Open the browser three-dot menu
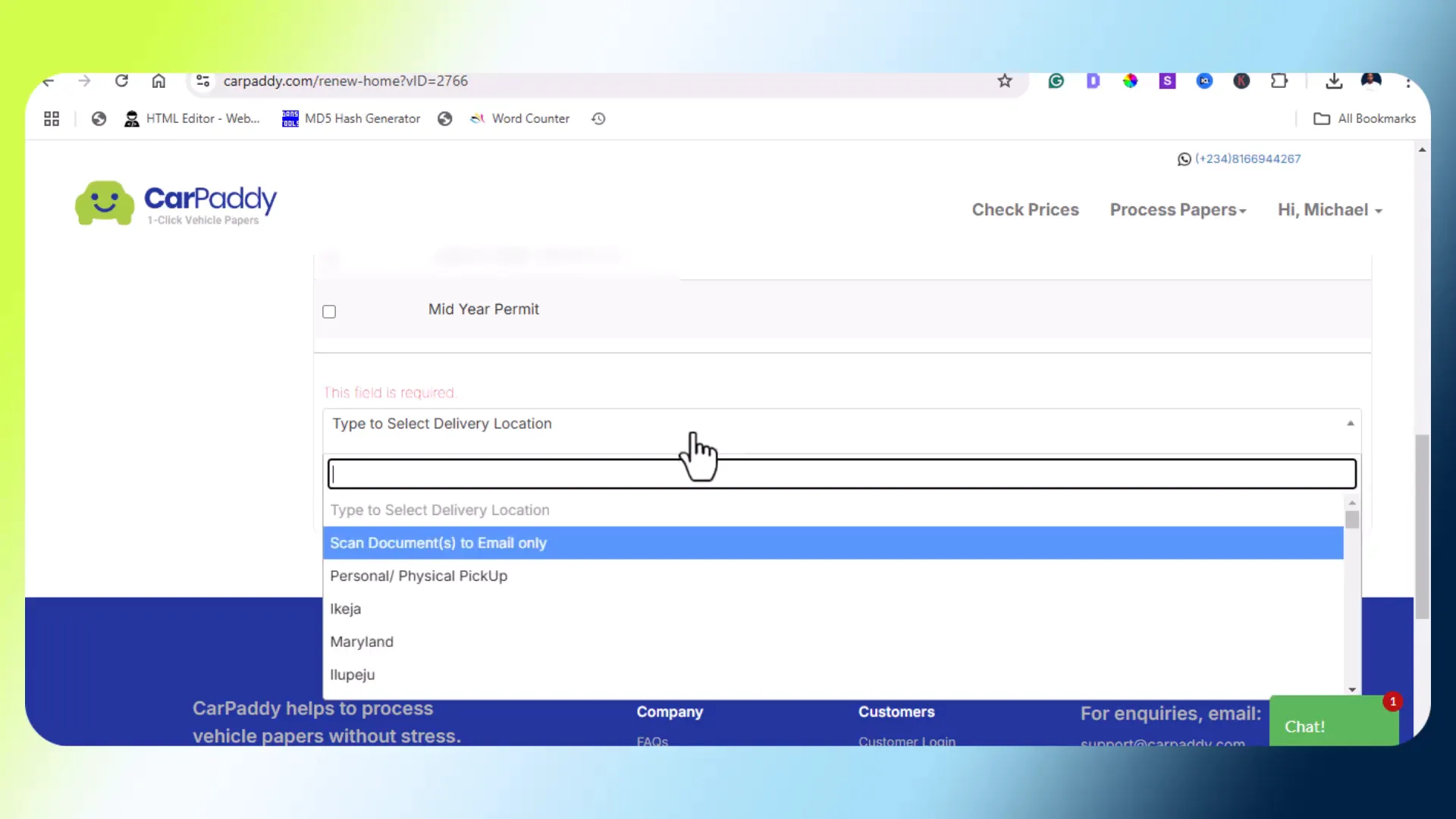The image size is (1456, 819). tap(1408, 82)
